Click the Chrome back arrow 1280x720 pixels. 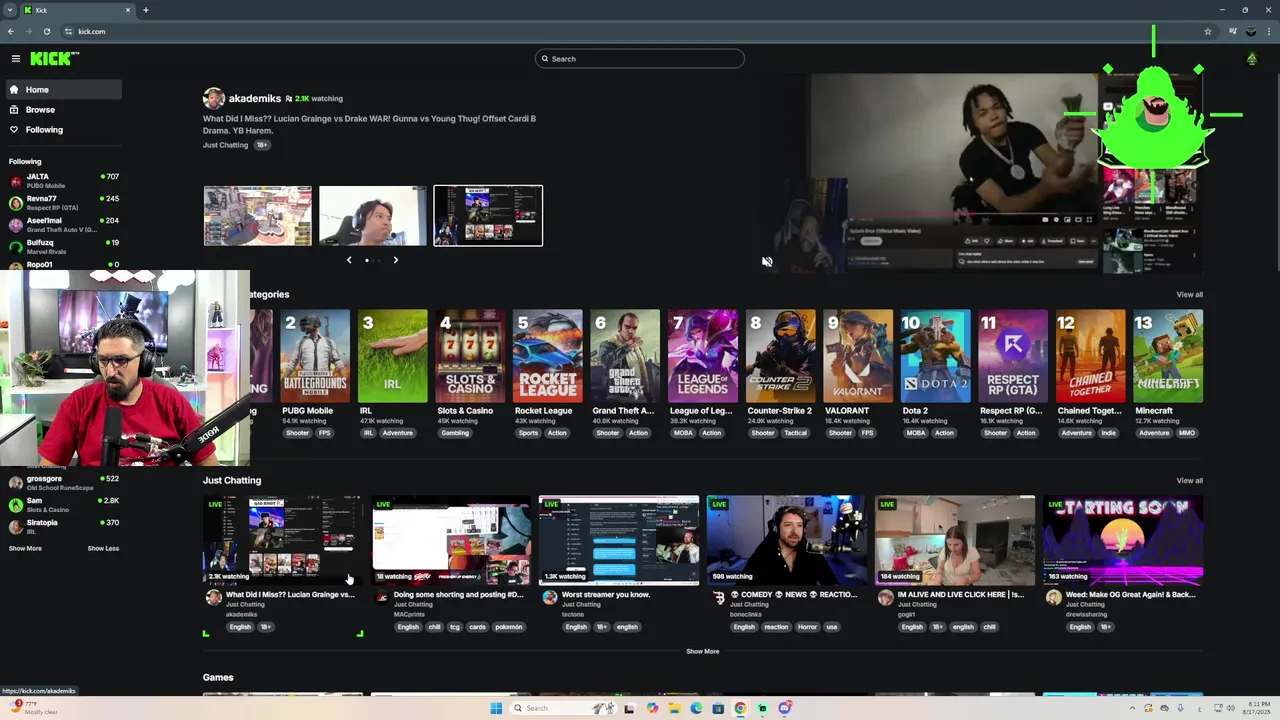click(11, 31)
